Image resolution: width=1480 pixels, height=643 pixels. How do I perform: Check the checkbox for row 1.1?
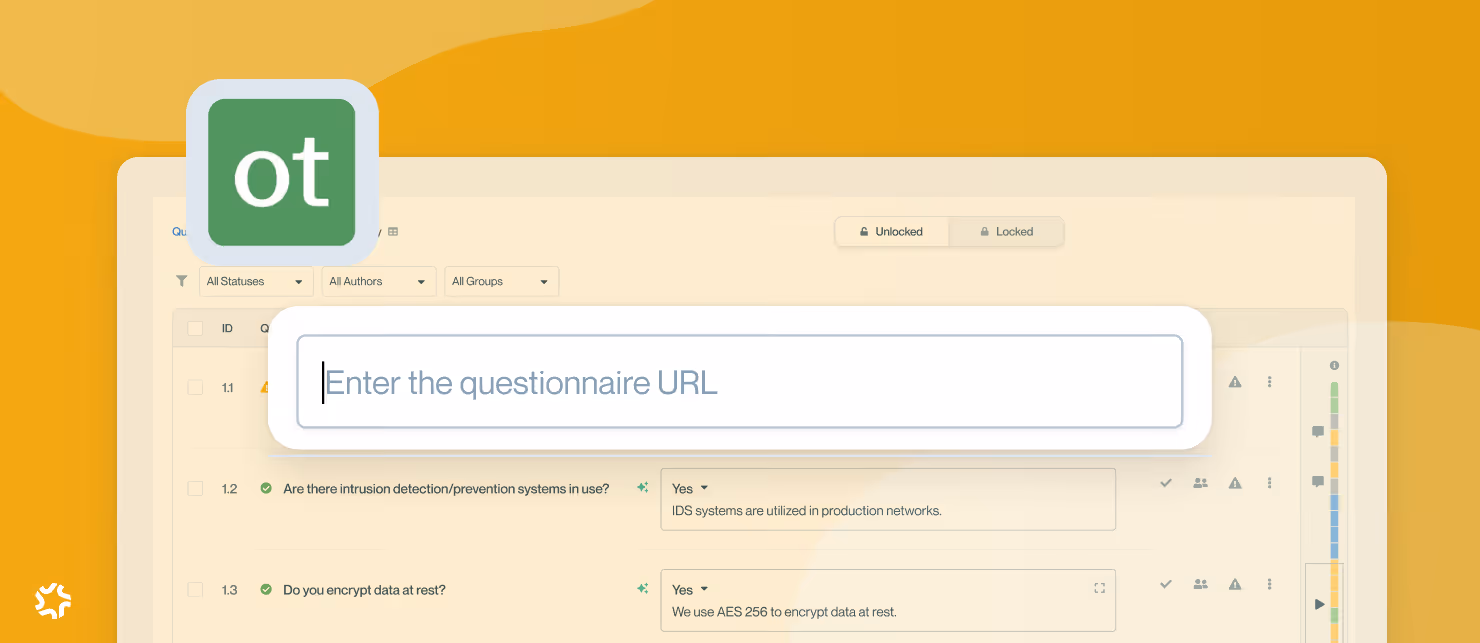[x=195, y=387]
